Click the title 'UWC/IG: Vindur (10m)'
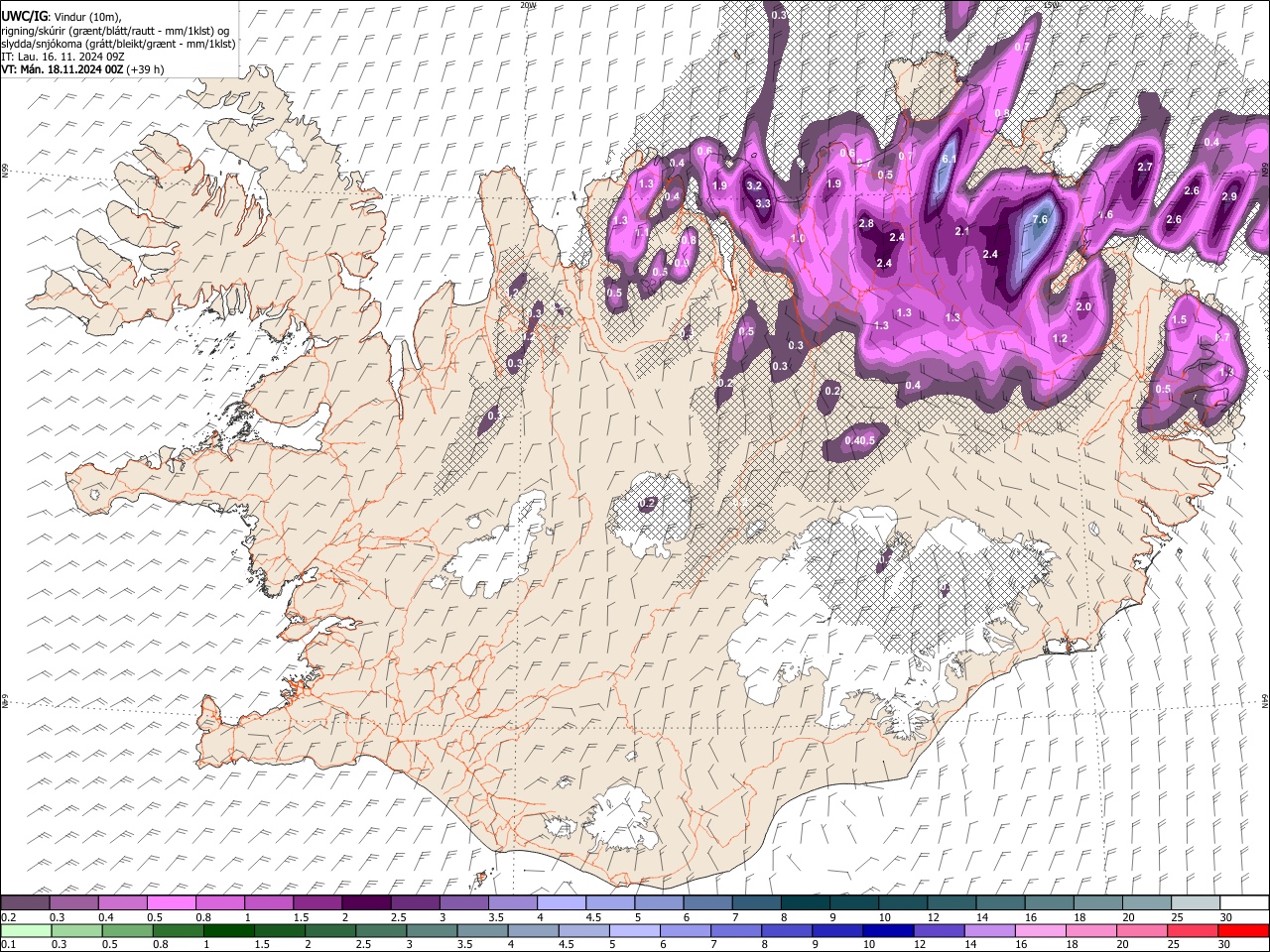 (62, 16)
